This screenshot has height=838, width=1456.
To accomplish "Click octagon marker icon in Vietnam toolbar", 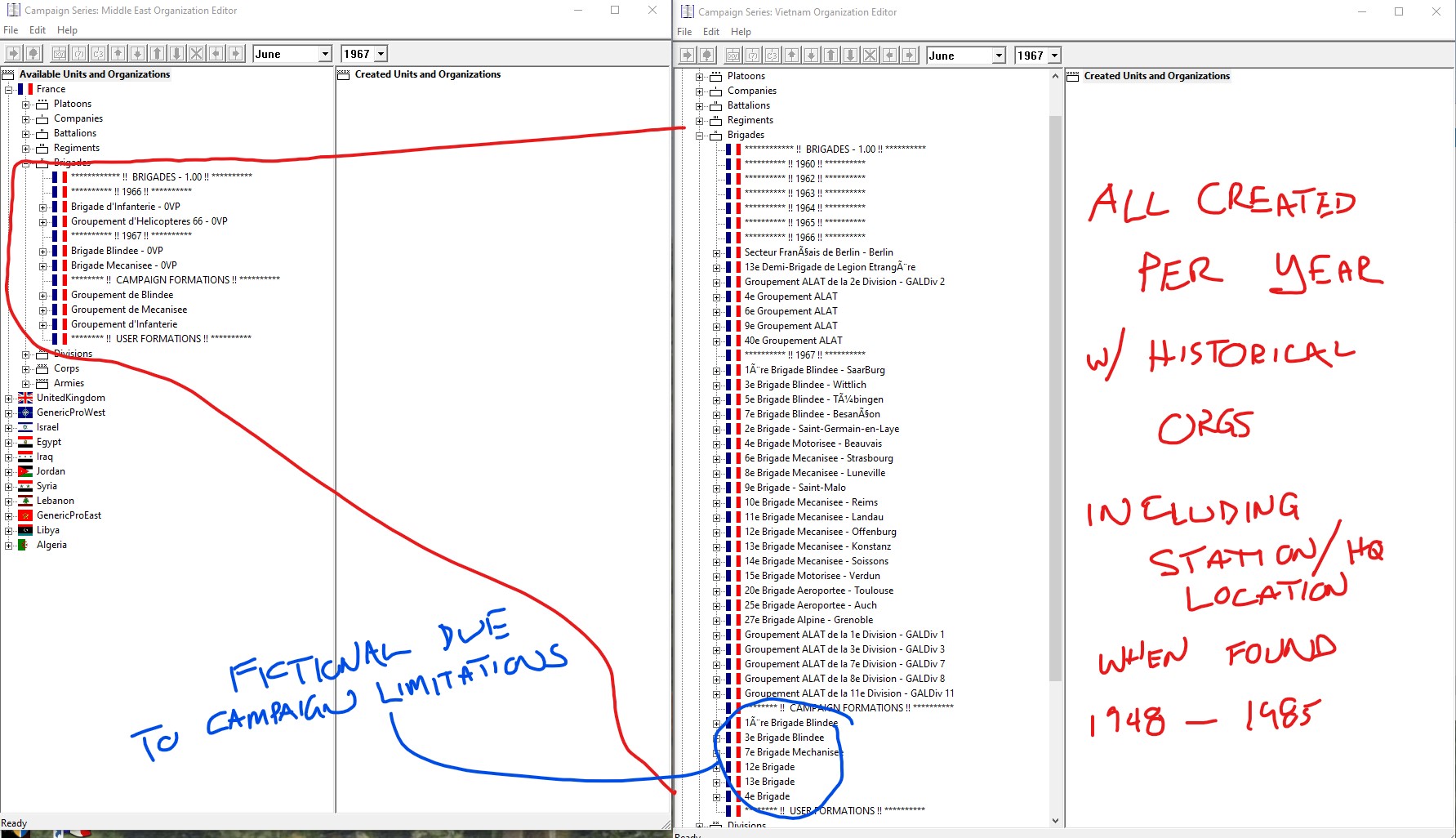I will 706,56.
